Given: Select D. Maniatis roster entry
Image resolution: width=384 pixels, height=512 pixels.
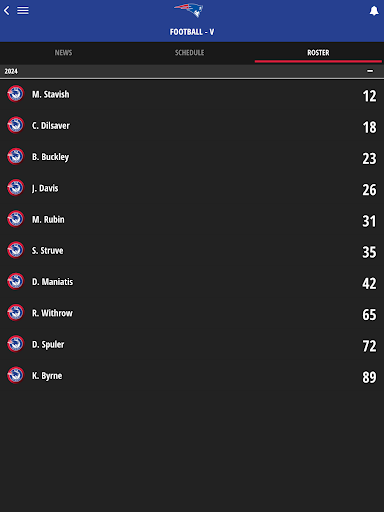Looking at the screenshot, I should pos(192,282).
